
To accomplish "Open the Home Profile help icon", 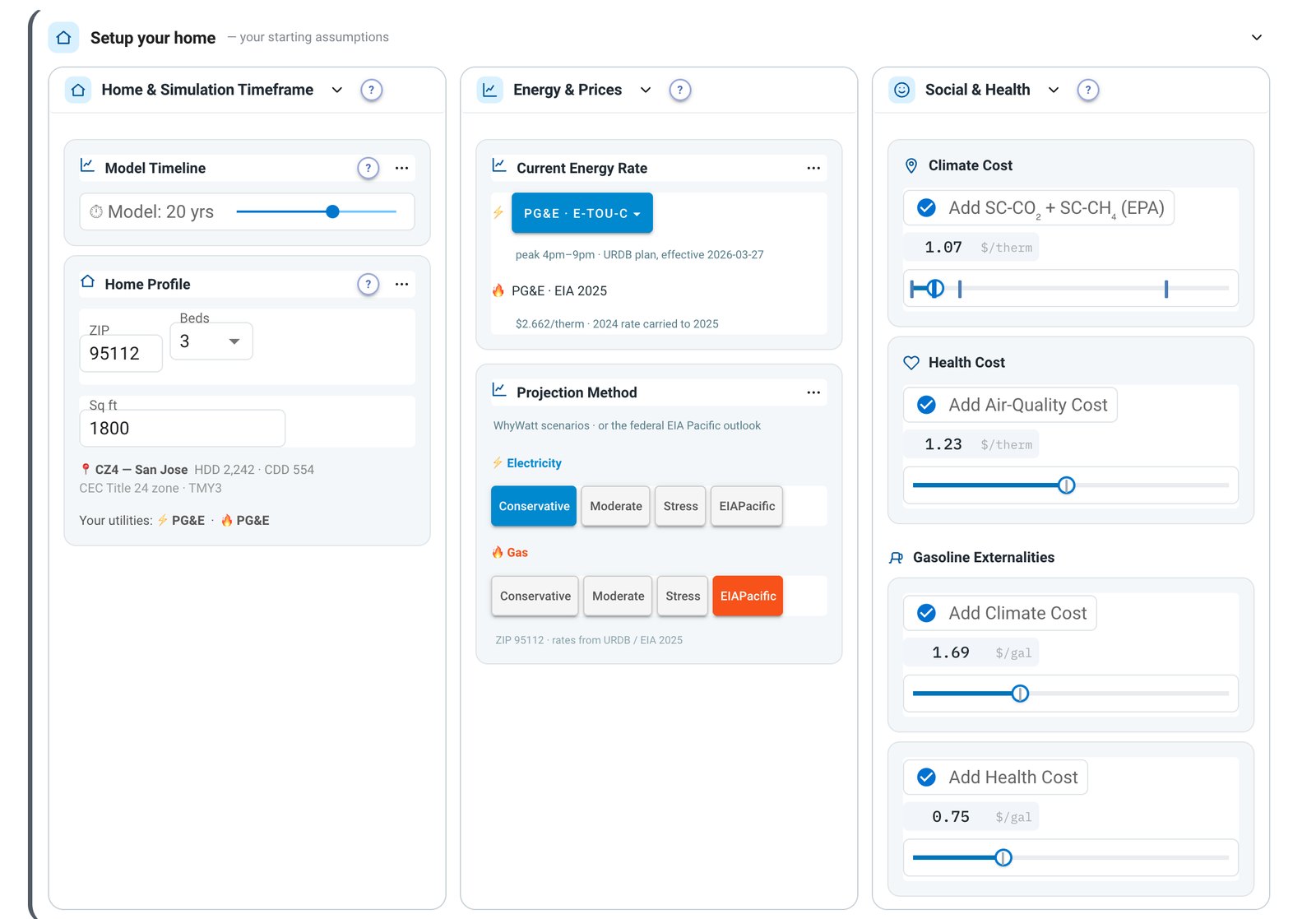I will click(x=368, y=284).
